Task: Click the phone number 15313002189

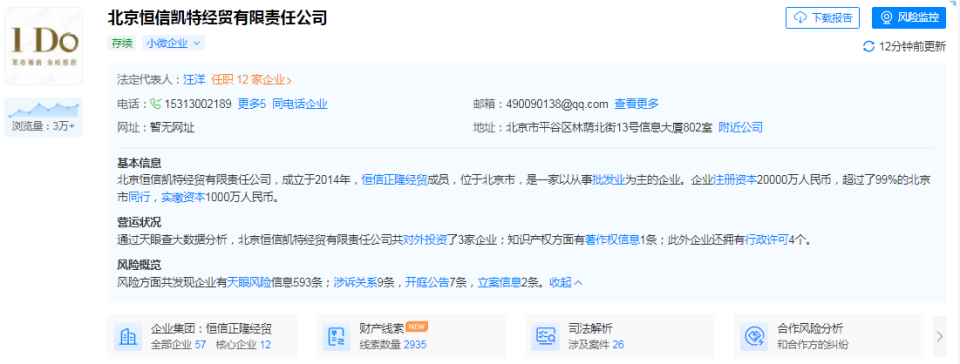Action: pyautogui.click(x=198, y=104)
